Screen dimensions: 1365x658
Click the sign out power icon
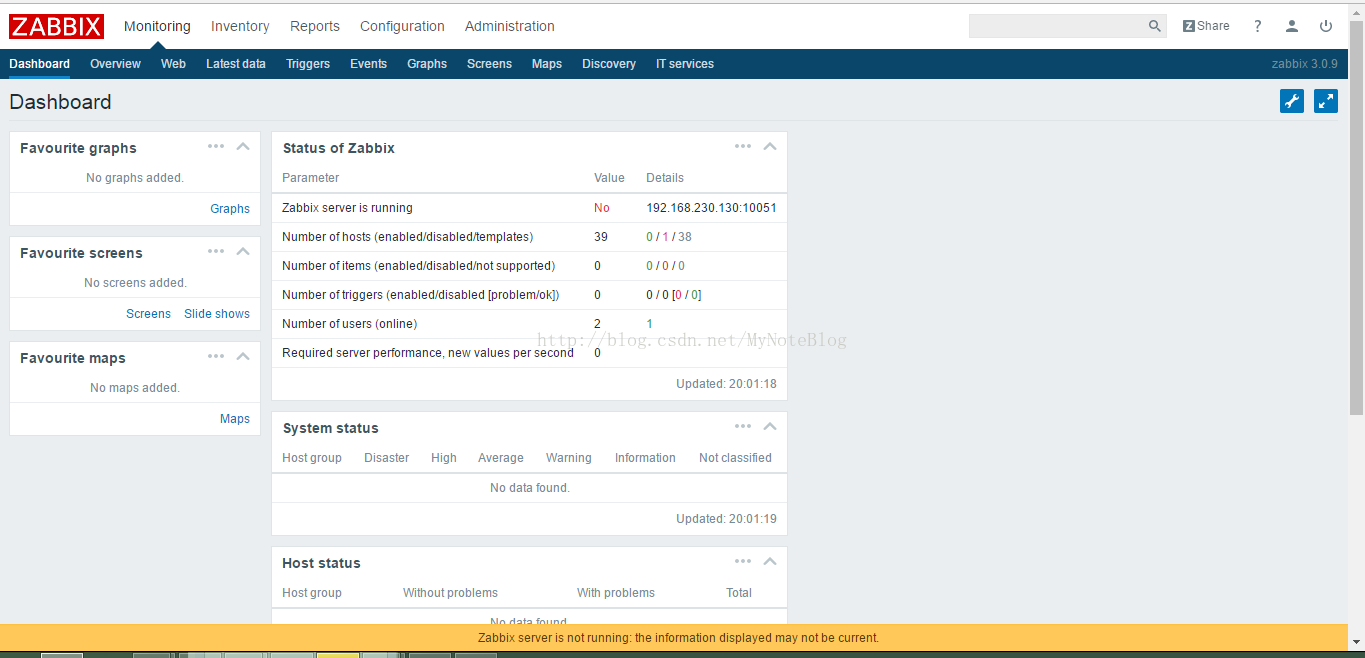[1326, 26]
